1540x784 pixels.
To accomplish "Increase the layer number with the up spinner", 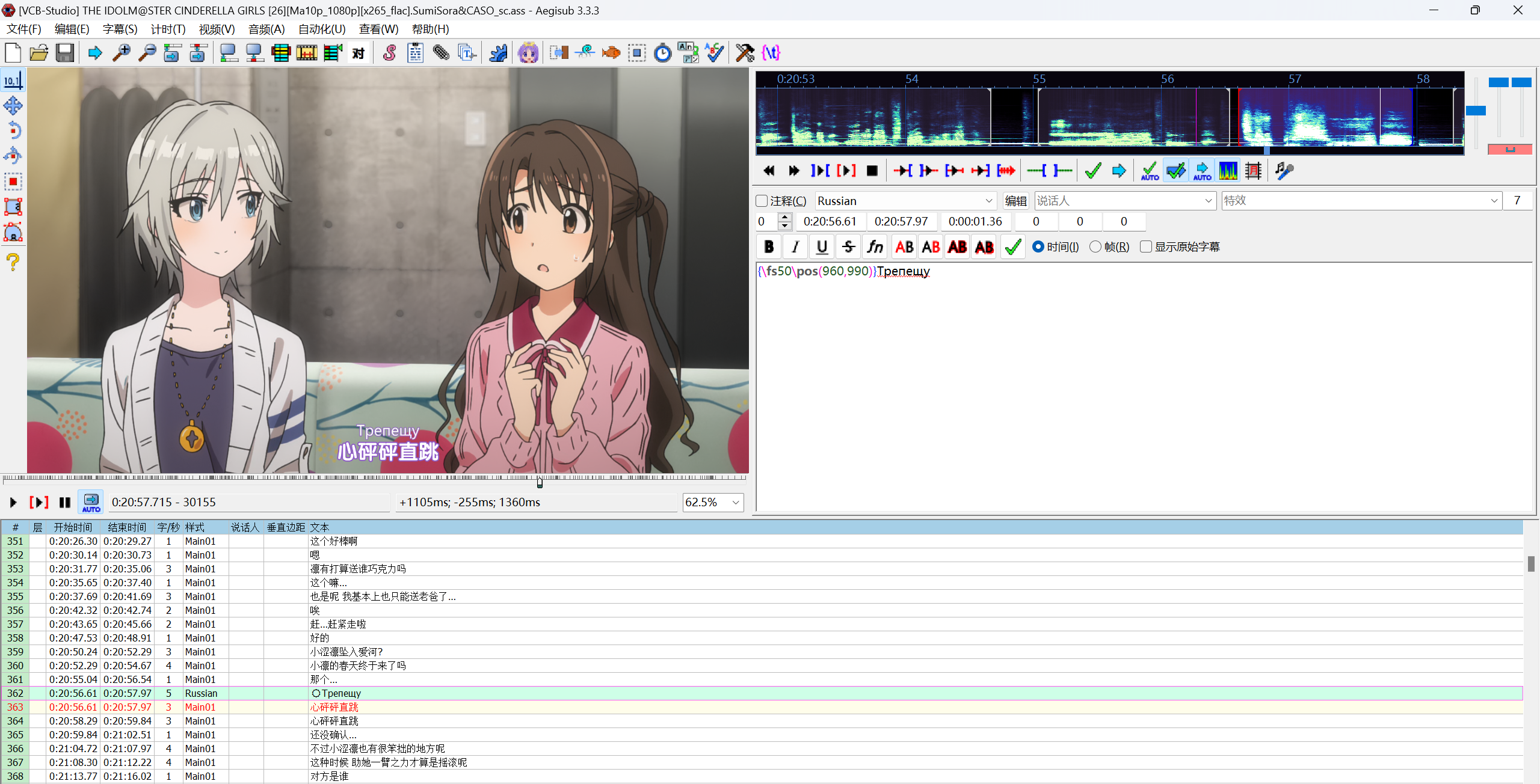I will click(x=784, y=217).
